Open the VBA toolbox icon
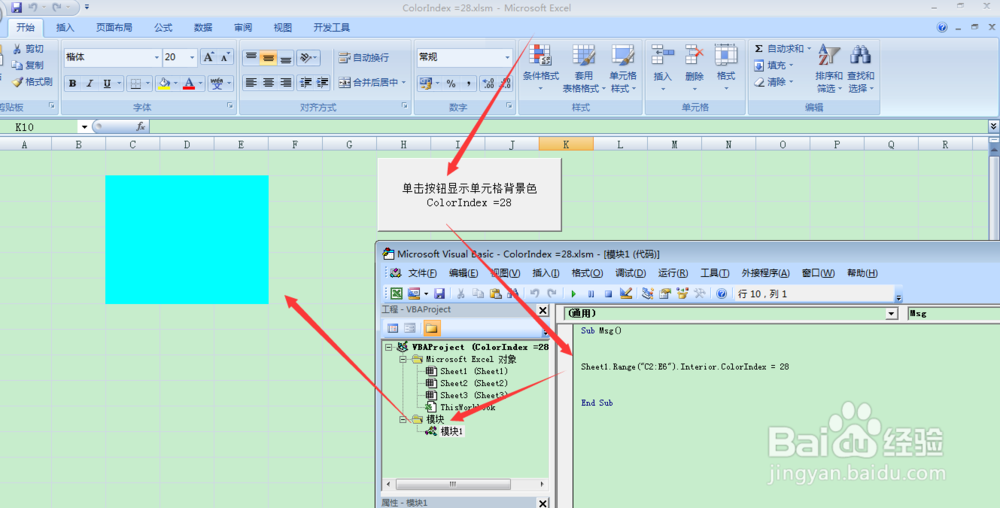Image resolution: width=1000 pixels, height=508 pixels. click(x=700, y=294)
